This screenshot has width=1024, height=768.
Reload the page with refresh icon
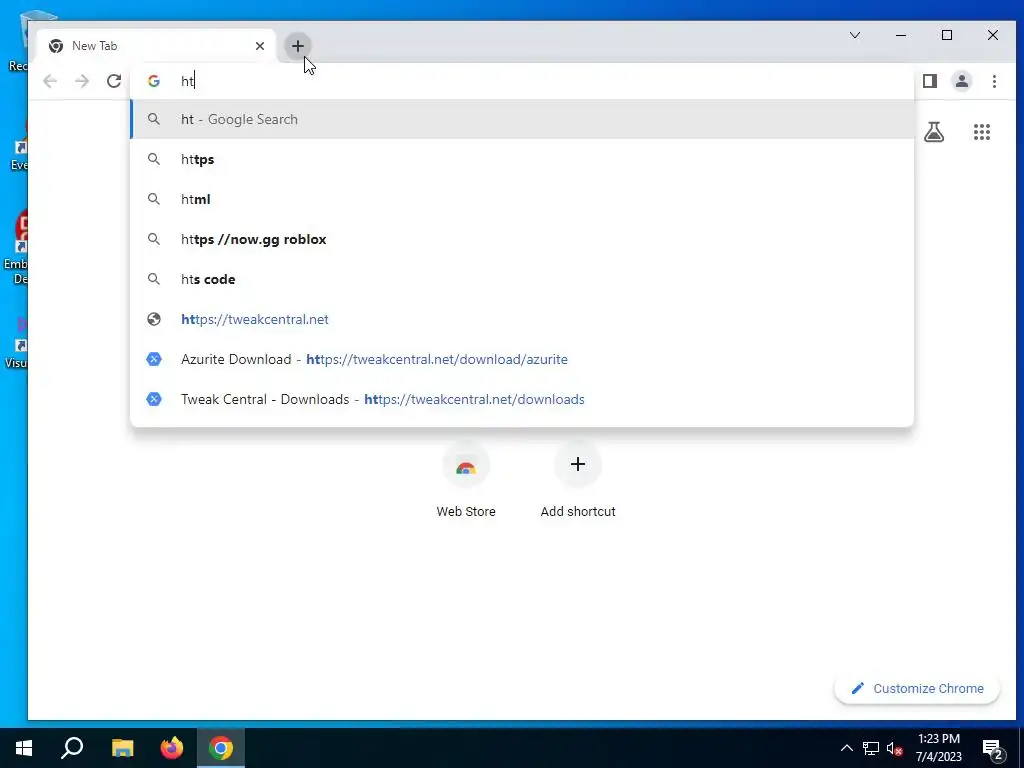pyautogui.click(x=114, y=81)
